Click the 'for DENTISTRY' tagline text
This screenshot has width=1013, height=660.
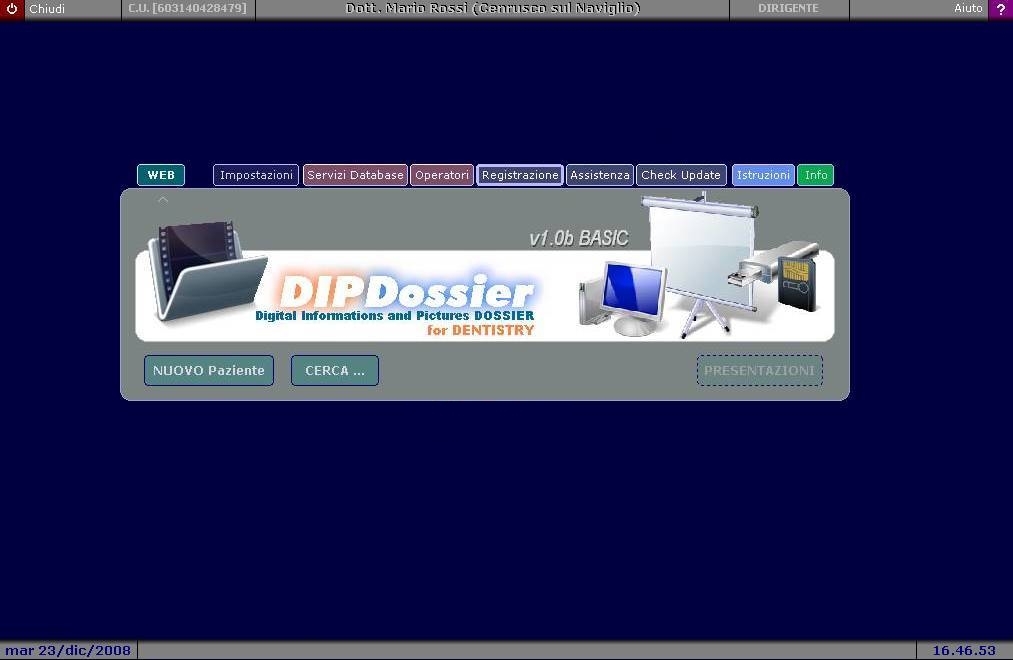(481, 330)
